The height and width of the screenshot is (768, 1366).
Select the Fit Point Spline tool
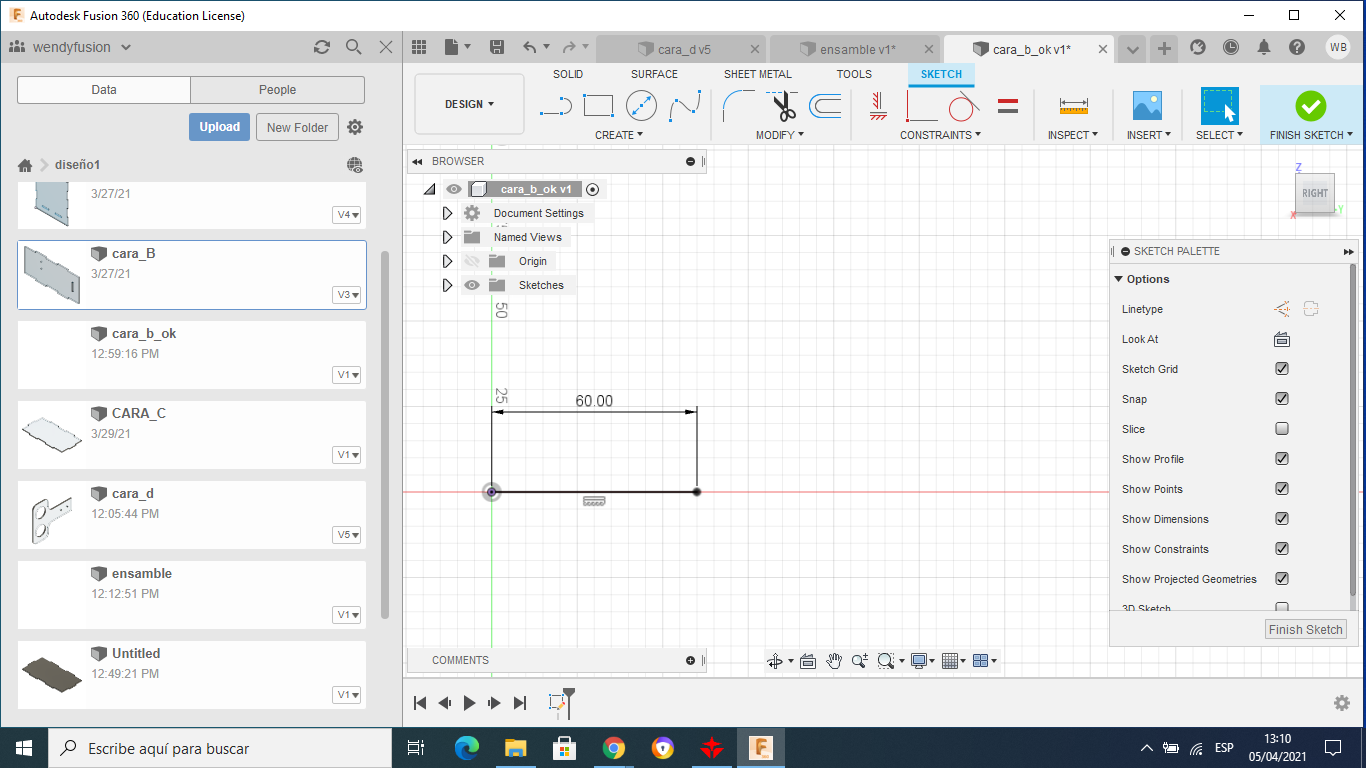[685, 105]
